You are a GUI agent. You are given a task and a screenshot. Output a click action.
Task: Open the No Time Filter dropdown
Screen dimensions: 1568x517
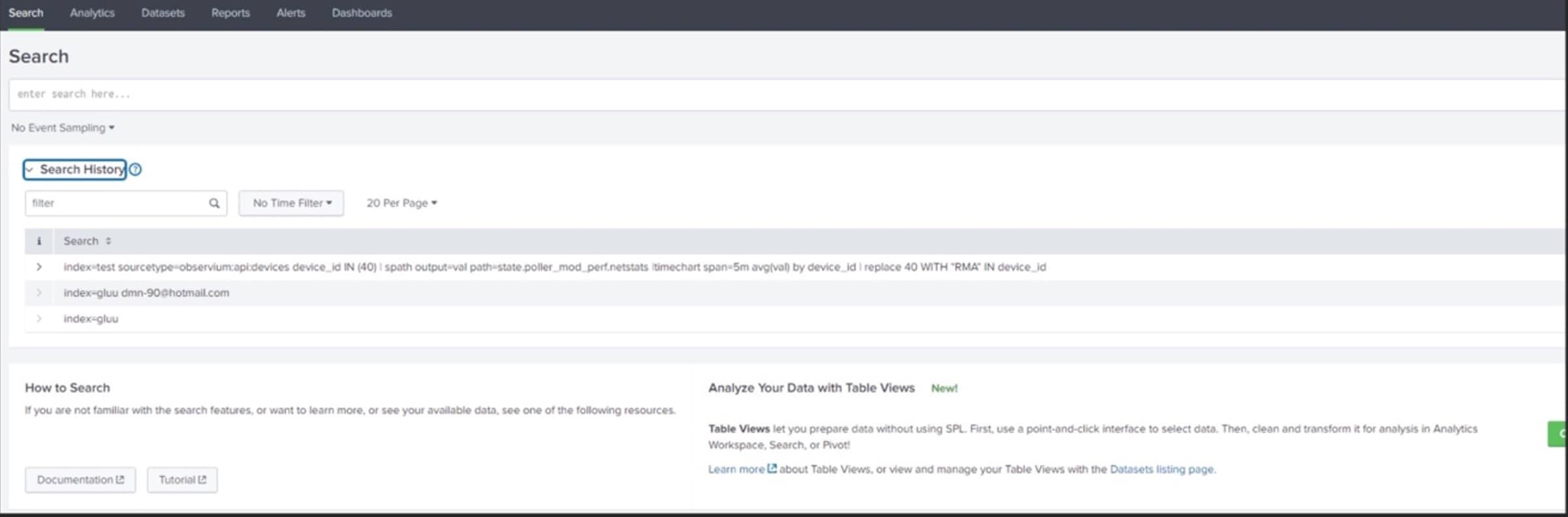(x=291, y=203)
